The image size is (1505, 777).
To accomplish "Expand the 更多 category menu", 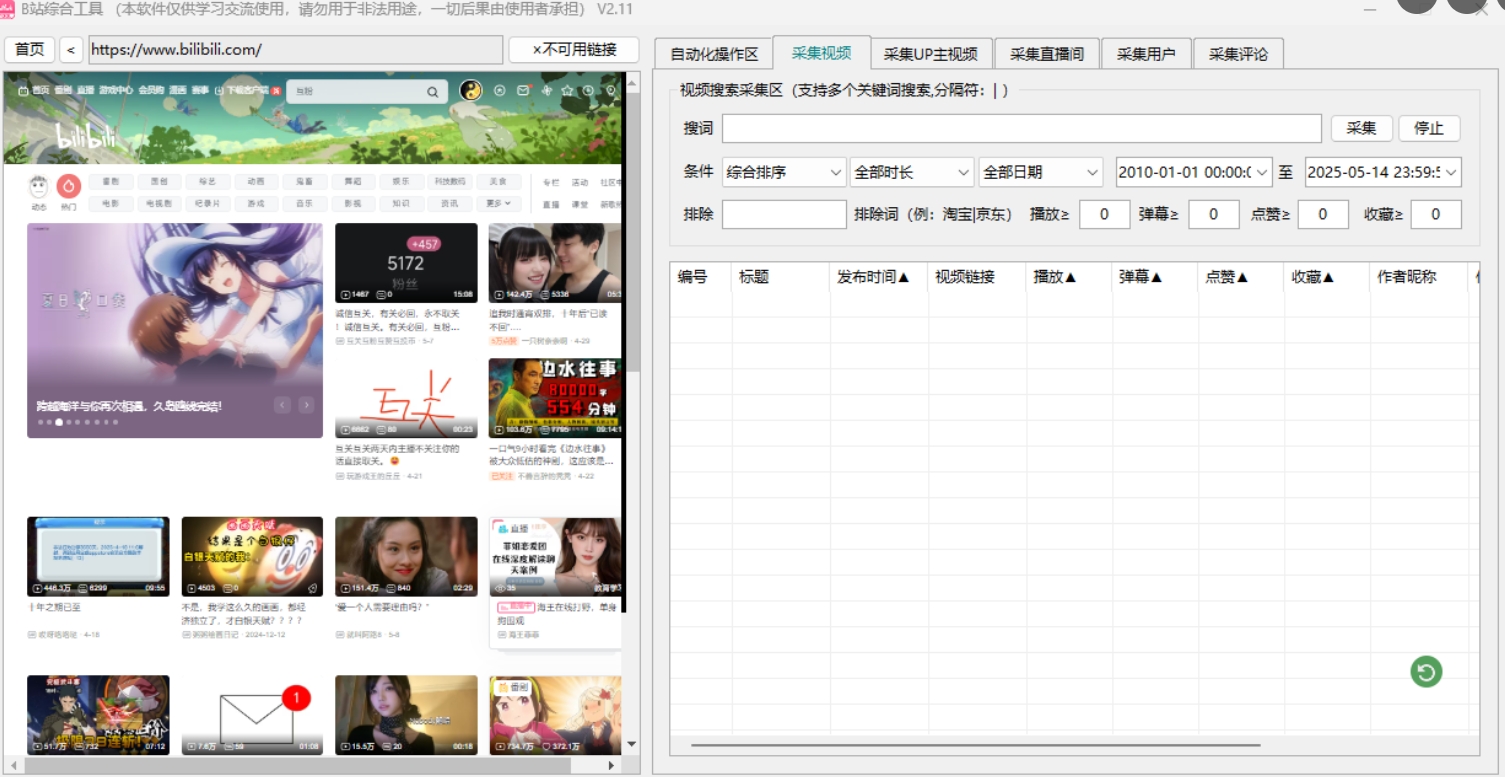I will coord(499,203).
